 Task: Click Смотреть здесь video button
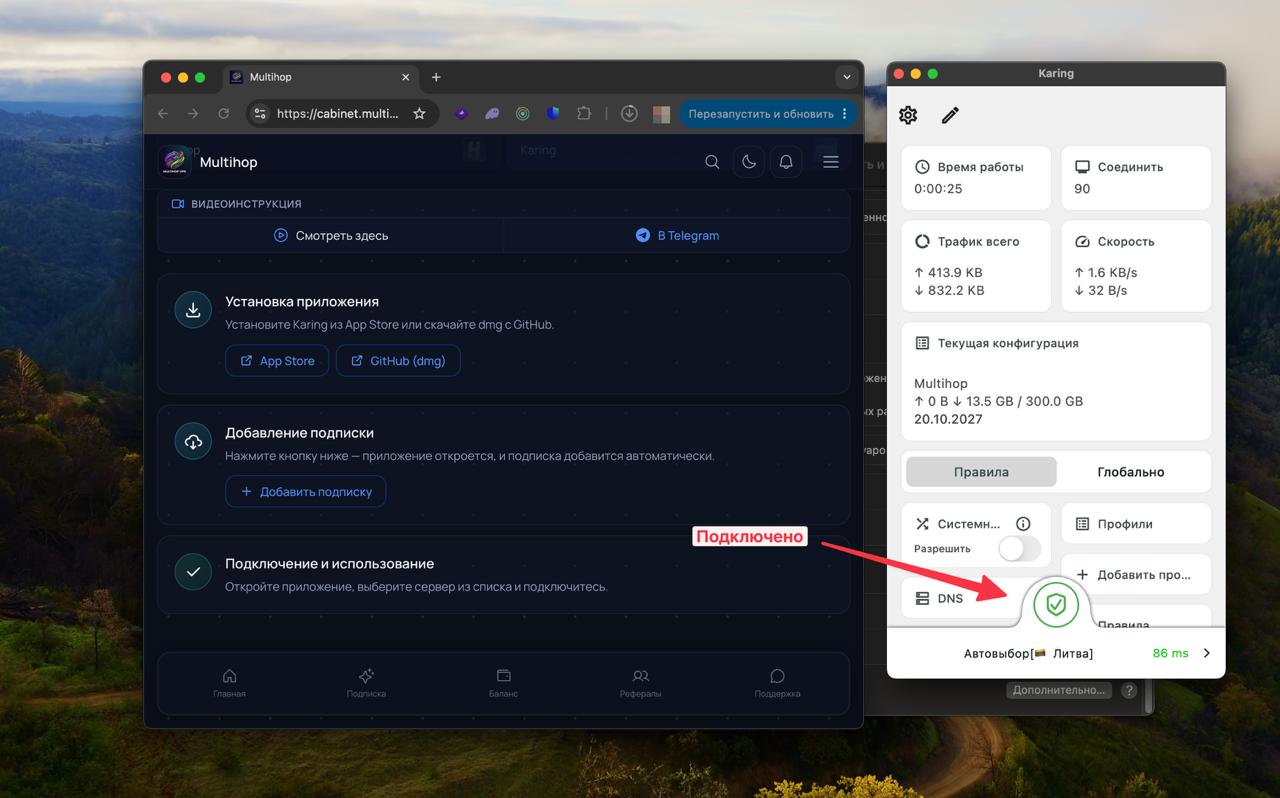[331, 236]
